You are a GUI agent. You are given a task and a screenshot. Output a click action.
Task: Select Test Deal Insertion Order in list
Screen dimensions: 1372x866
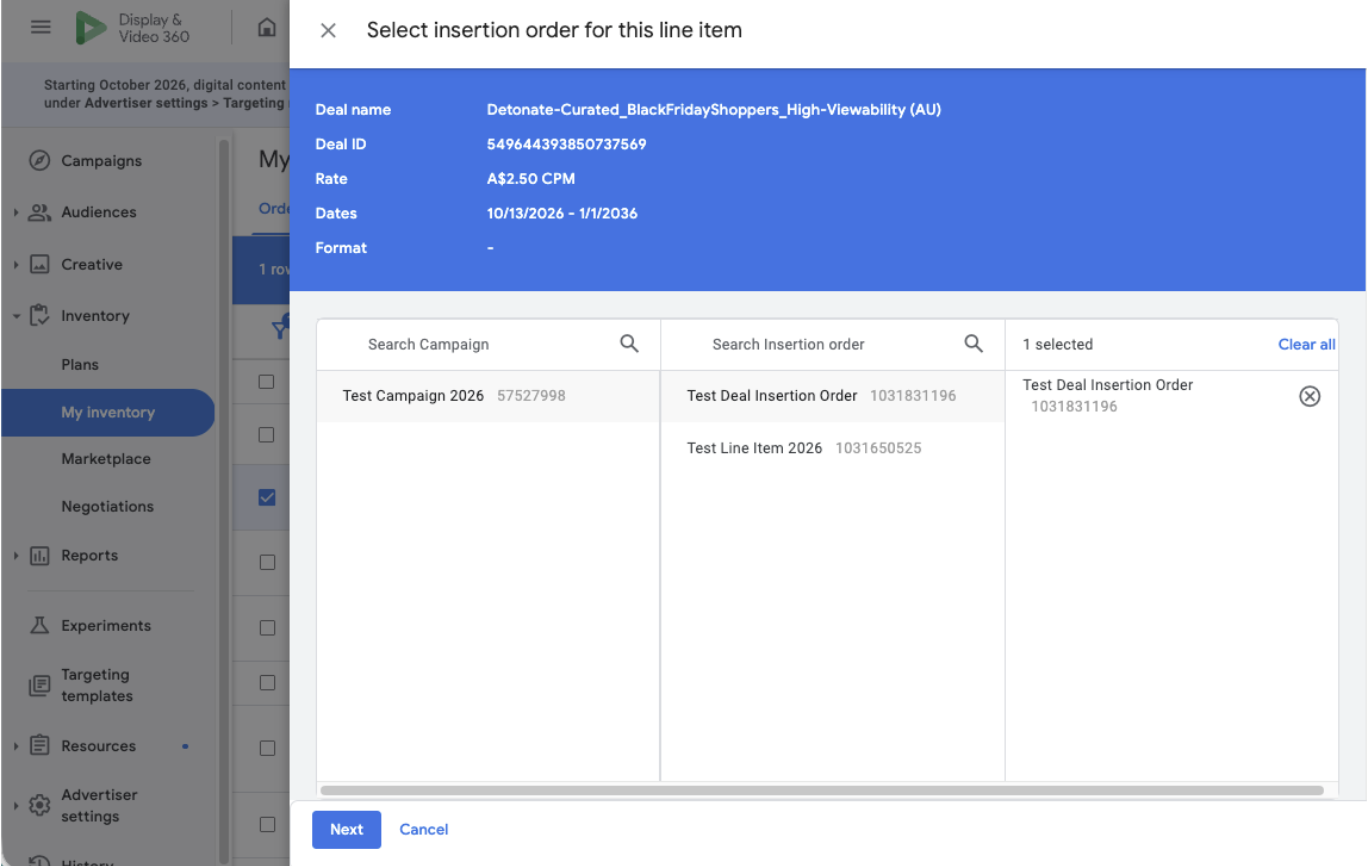pos(832,396)
